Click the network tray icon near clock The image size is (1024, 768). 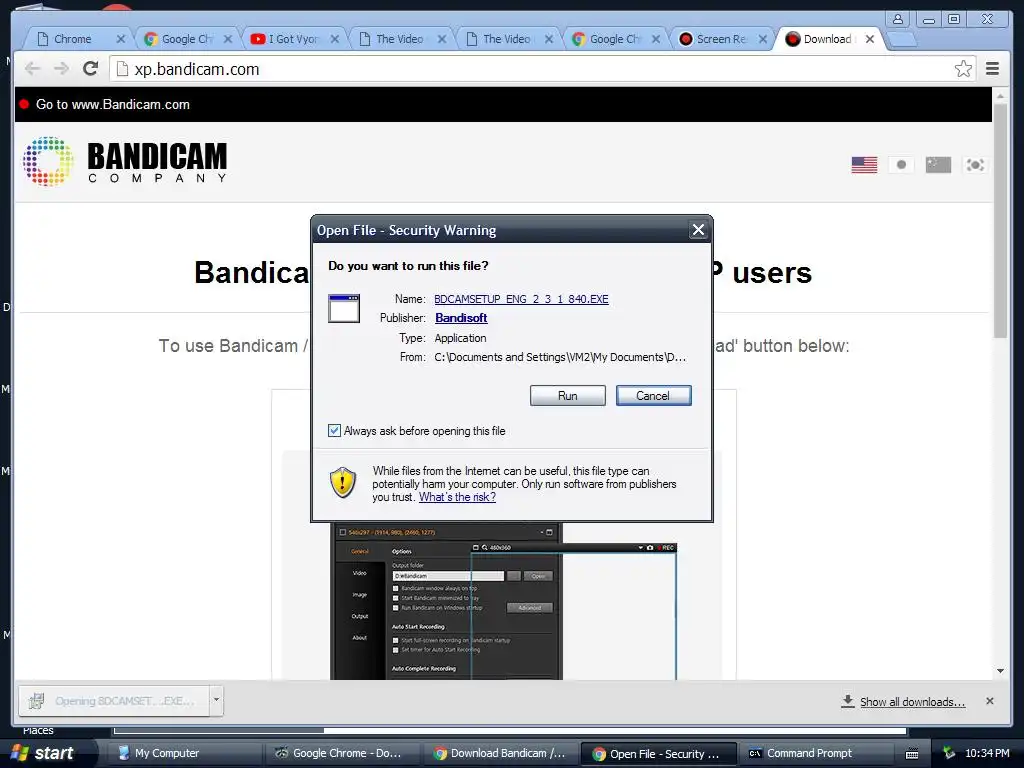point(949,753)
